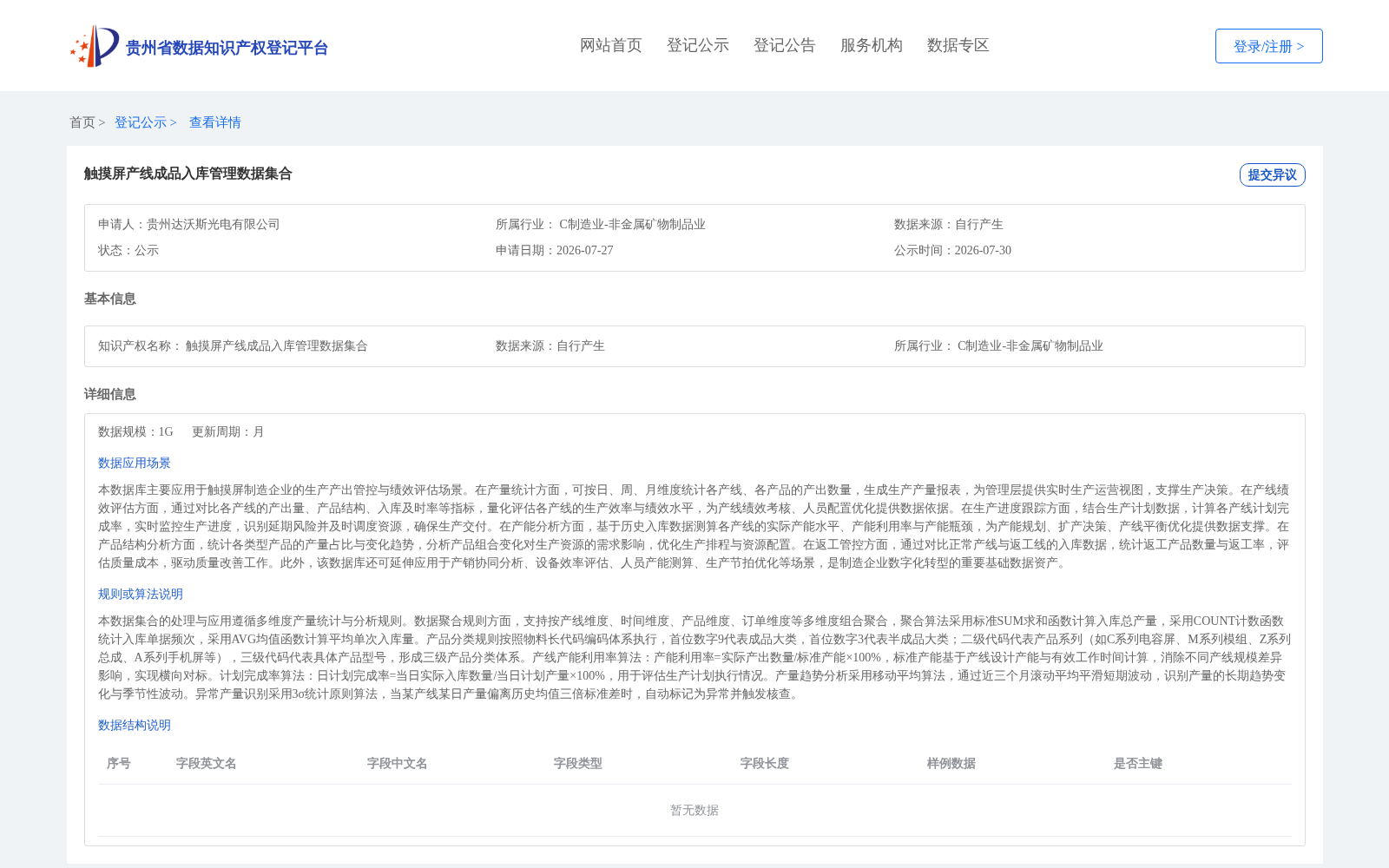Click 知识产权名称 field value
Image resolution: width=1389 pixels, height=868 pixels.
277,345
